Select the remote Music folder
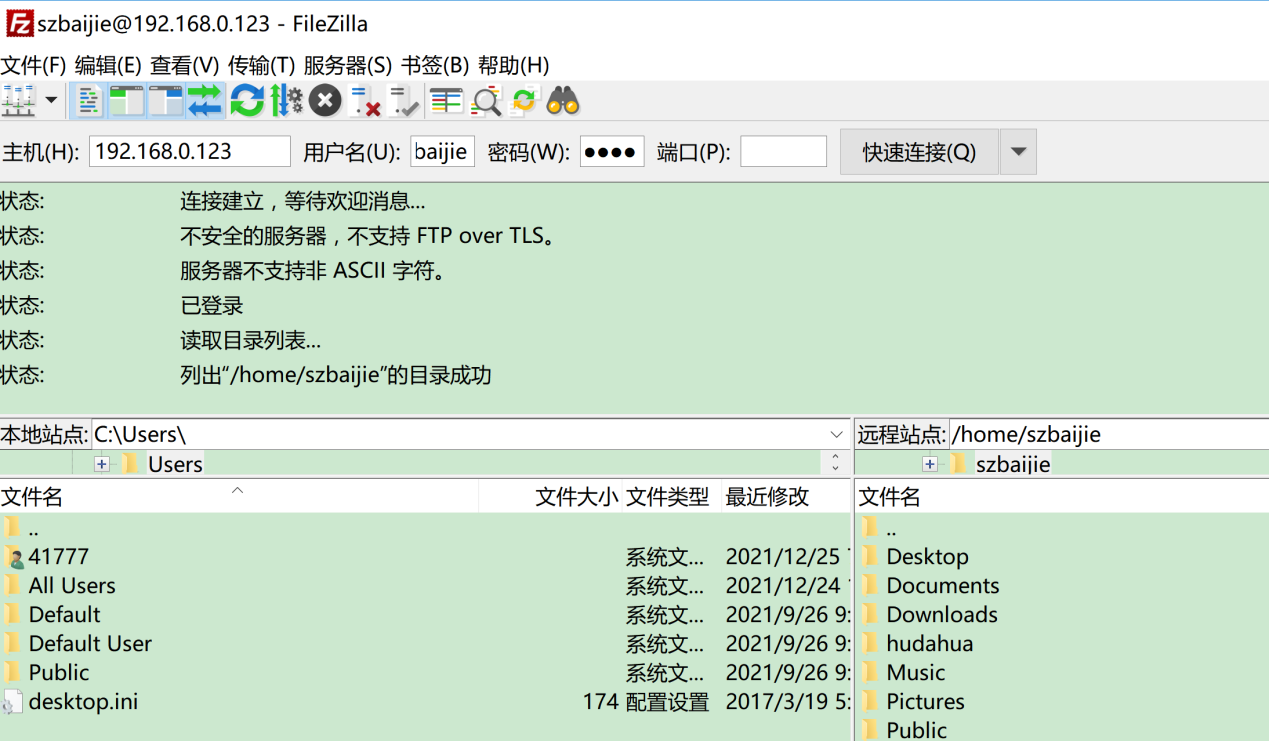Screen dimensions: 1269x741 pos(916,673)
